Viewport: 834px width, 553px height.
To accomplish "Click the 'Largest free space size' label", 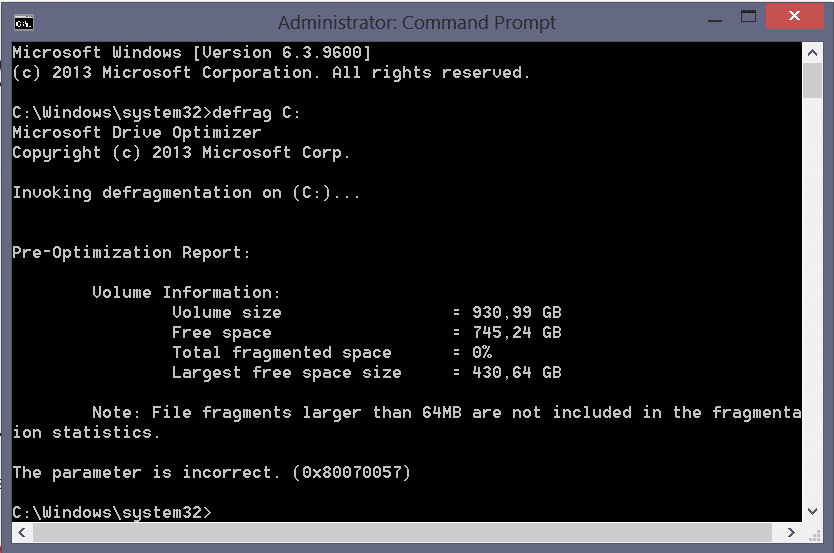I will coord(286,373).
